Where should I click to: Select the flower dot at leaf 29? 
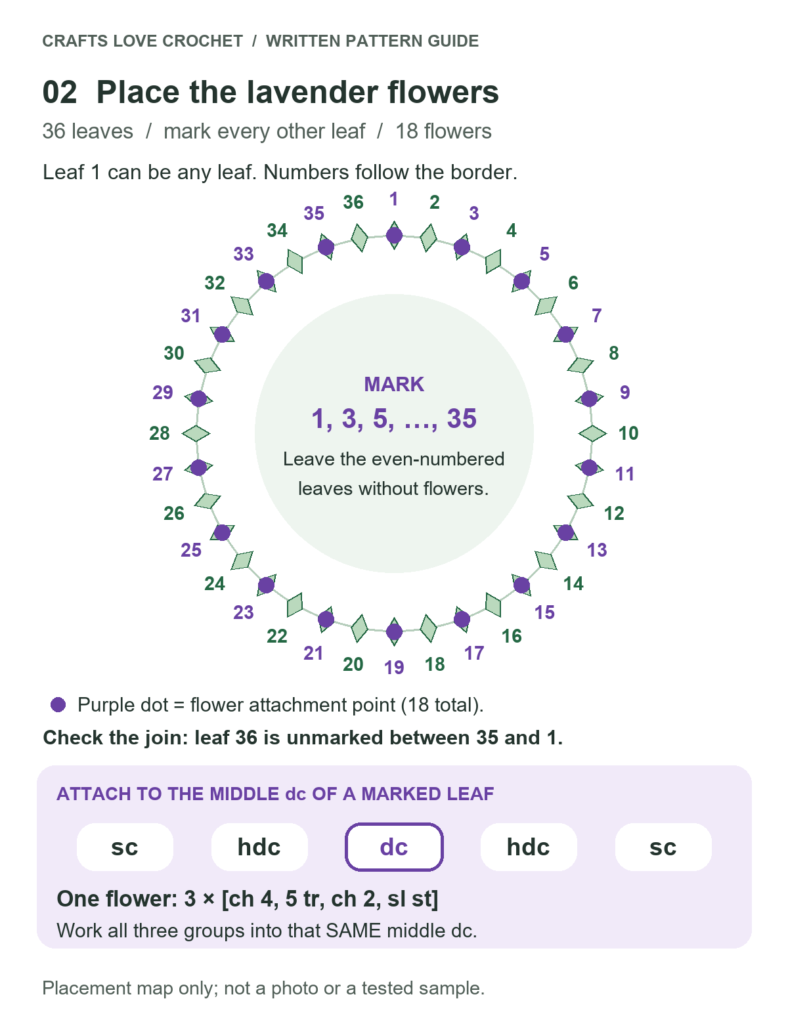click(198, 398)
